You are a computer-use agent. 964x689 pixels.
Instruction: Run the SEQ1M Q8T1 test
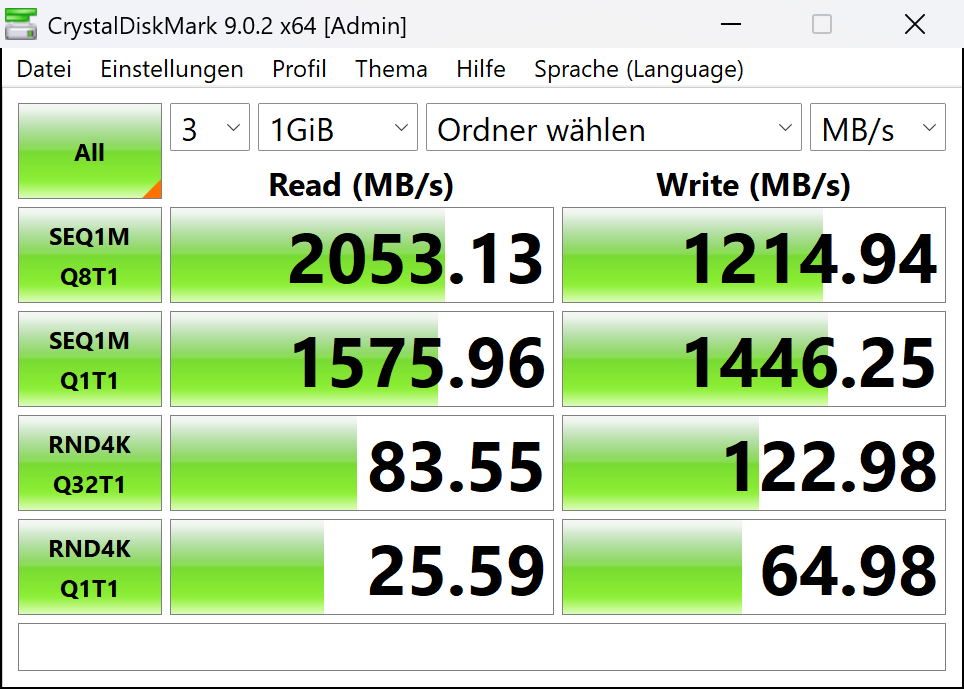[89, 256]
